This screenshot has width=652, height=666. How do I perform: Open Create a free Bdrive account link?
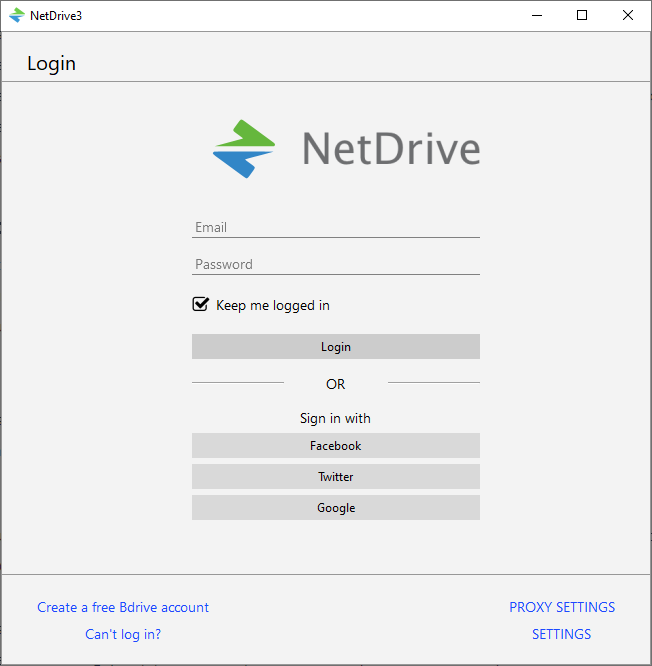pos(123,607)
